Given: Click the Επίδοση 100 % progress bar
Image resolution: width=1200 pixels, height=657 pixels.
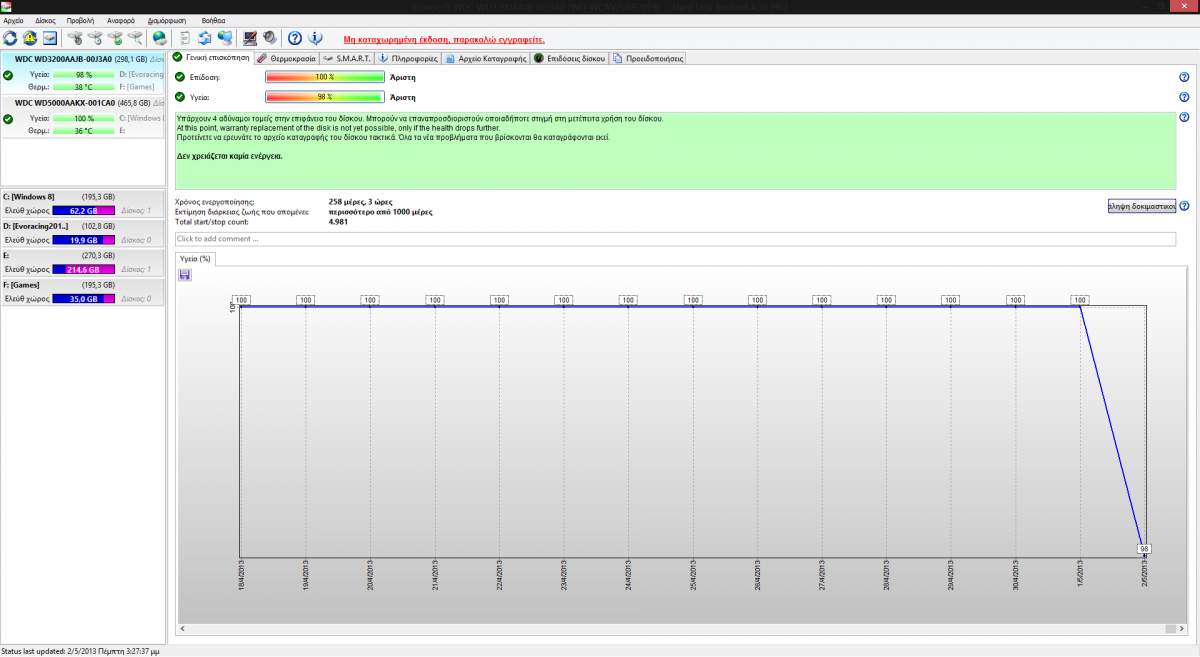Looking at the screenshot, I should tap(325, 77).
